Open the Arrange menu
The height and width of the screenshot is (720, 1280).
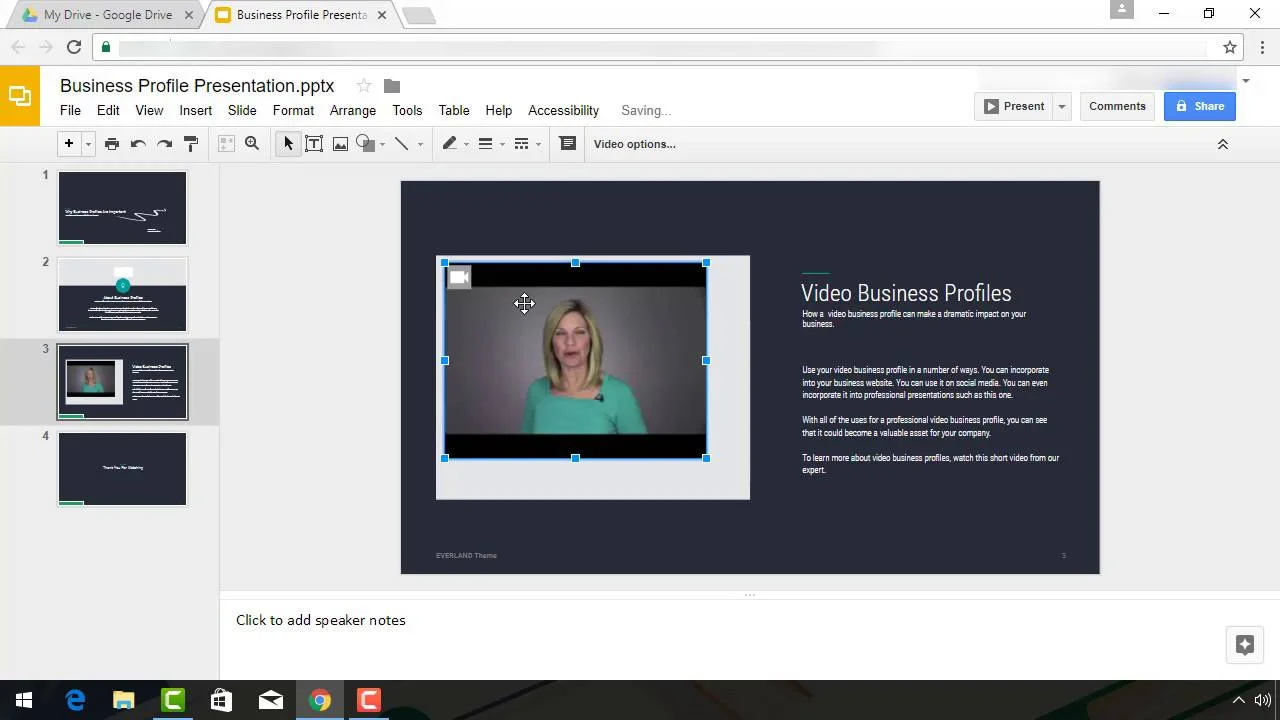pyautogui.click(x=353, y=110)
